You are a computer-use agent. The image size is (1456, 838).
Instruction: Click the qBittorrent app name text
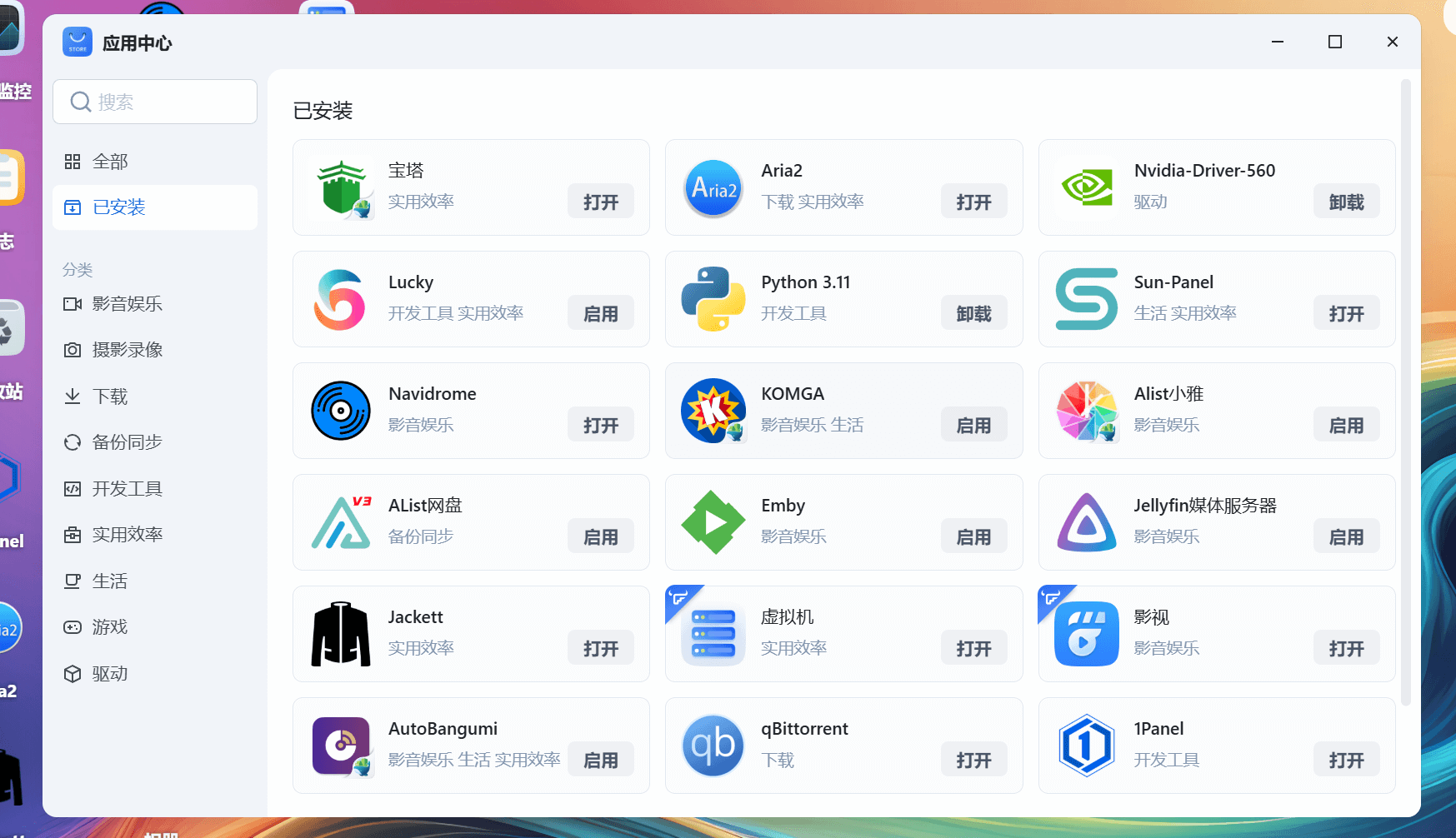pos(804,729)
